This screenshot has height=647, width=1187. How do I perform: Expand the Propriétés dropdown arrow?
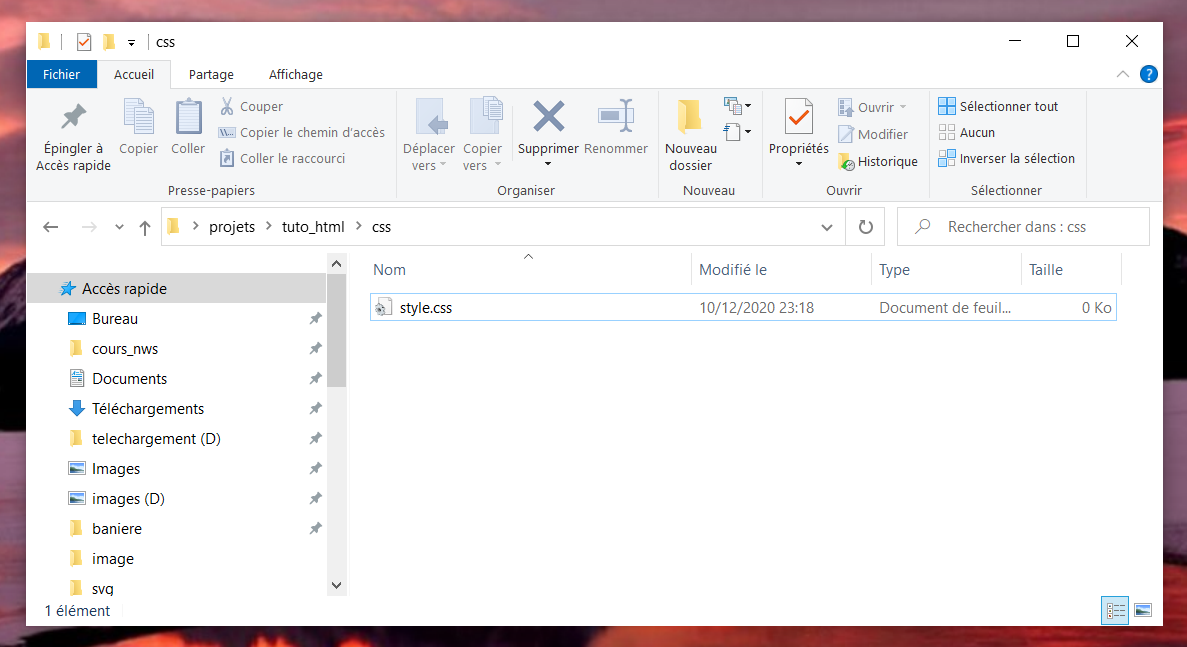pyautogui.click(x=799, y=164)
